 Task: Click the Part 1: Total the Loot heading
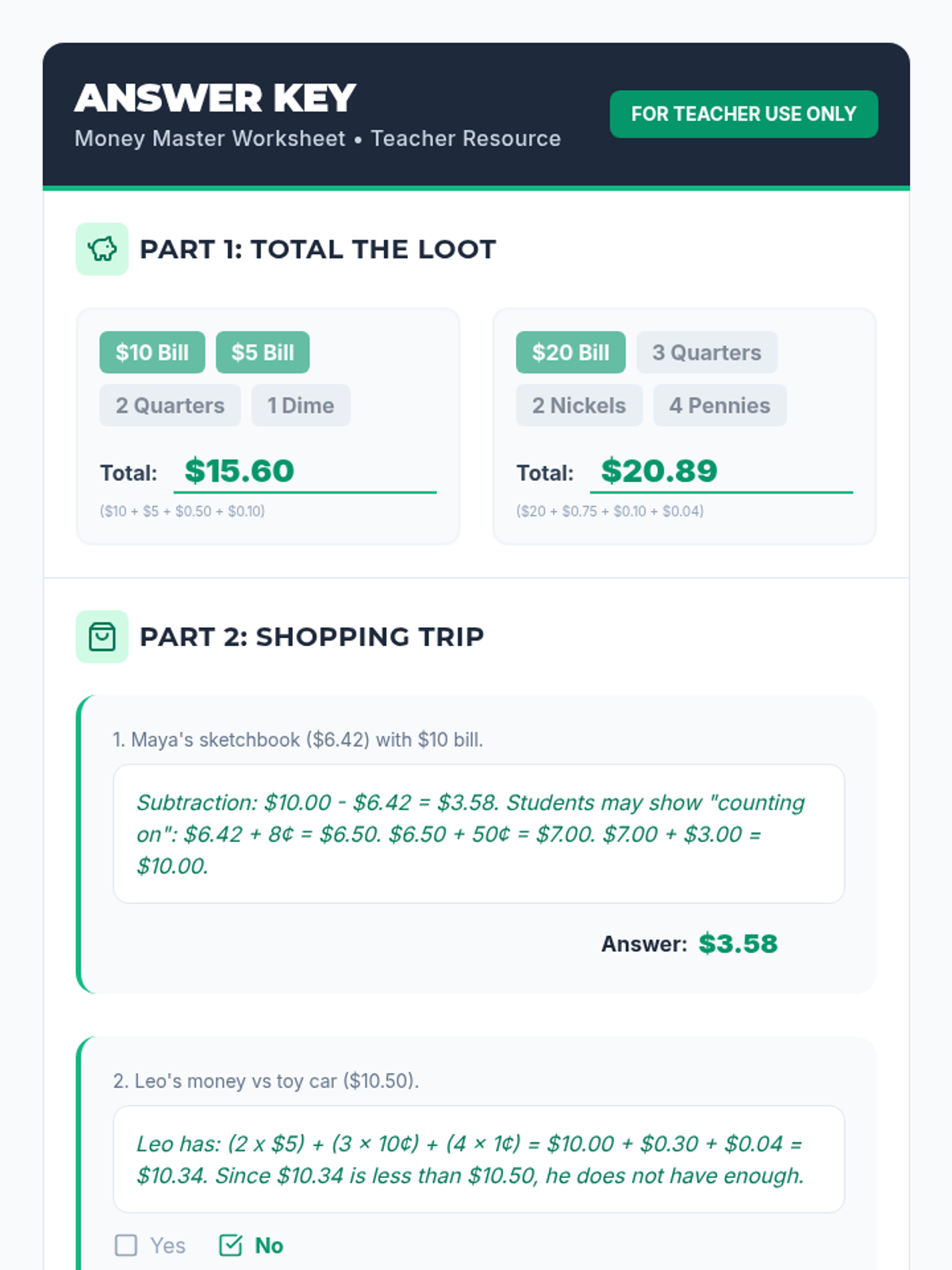pos(317,249)
